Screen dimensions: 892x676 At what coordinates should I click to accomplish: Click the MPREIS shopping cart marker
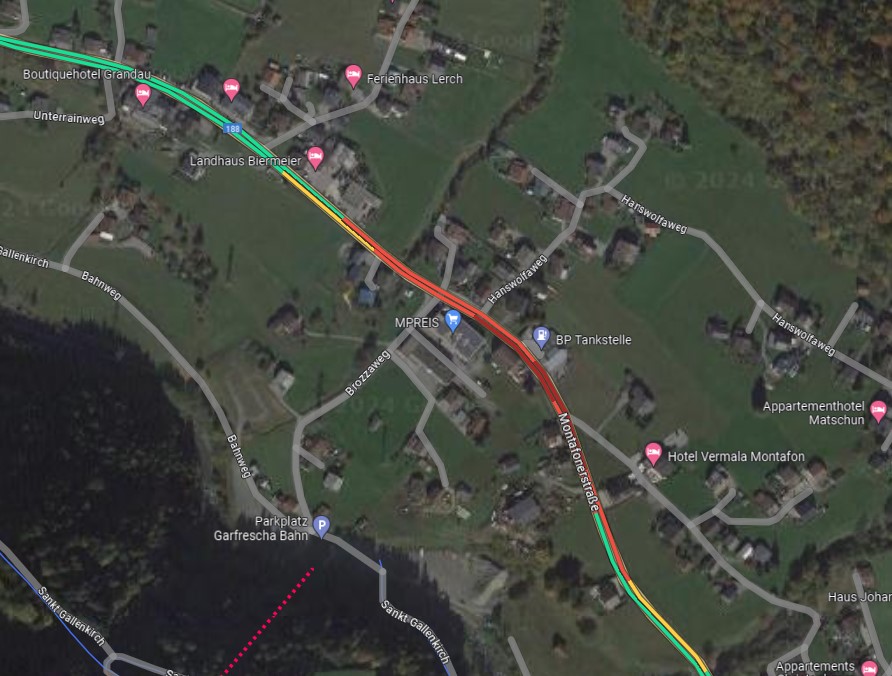pos(453,320)
